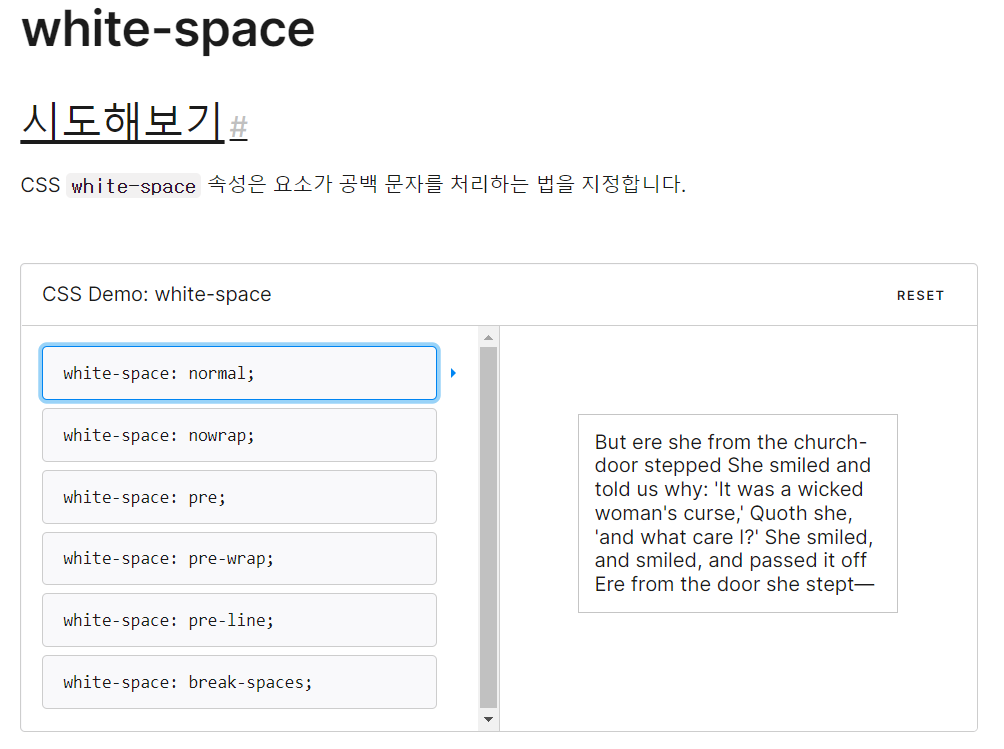Screen dimensions: 1004x749
Task: Click the scrollbar down arrow icon
Action: click(x=488, y=719)
